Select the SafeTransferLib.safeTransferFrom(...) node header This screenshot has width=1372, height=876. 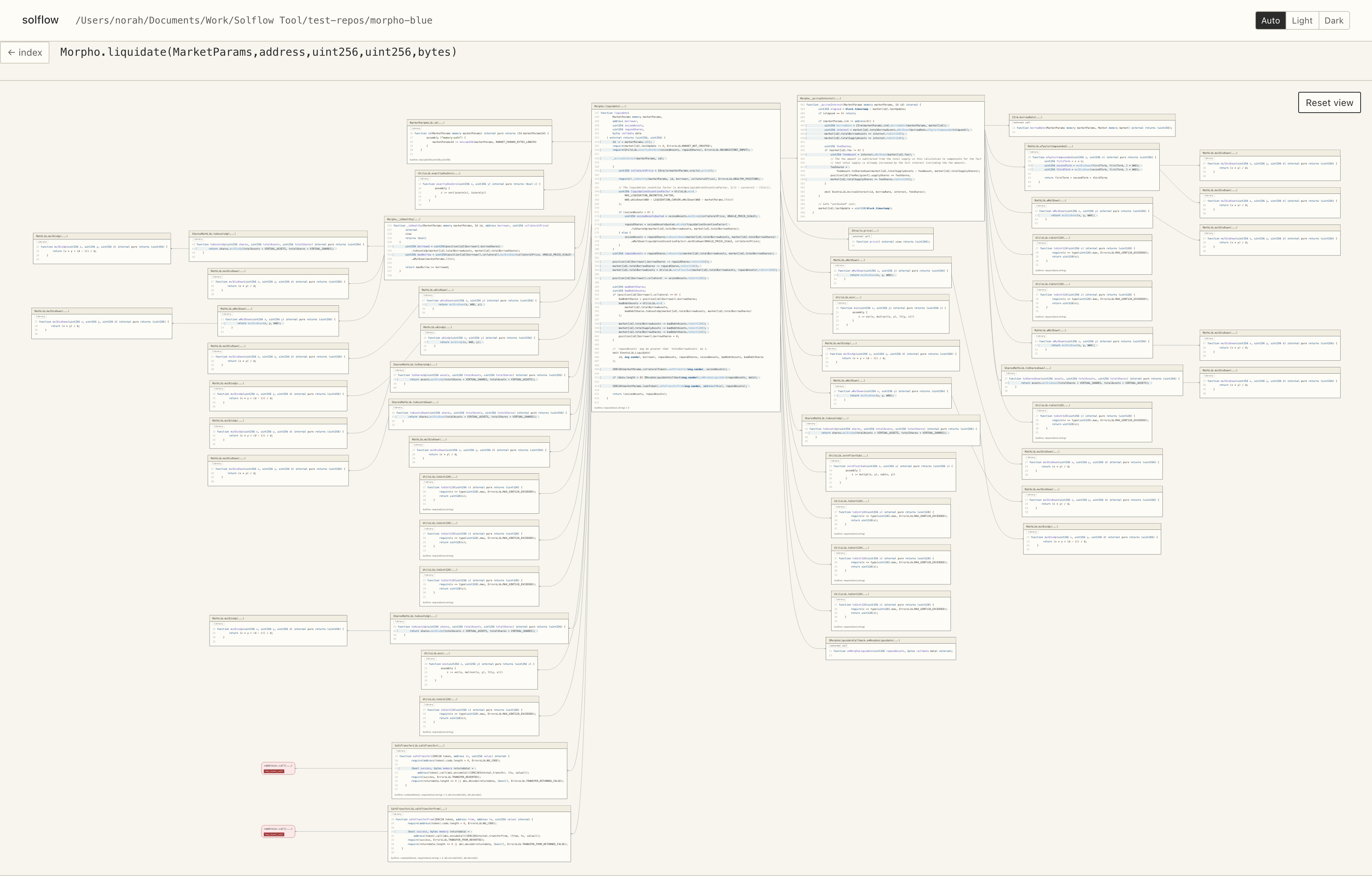click(x=479, y=809)
